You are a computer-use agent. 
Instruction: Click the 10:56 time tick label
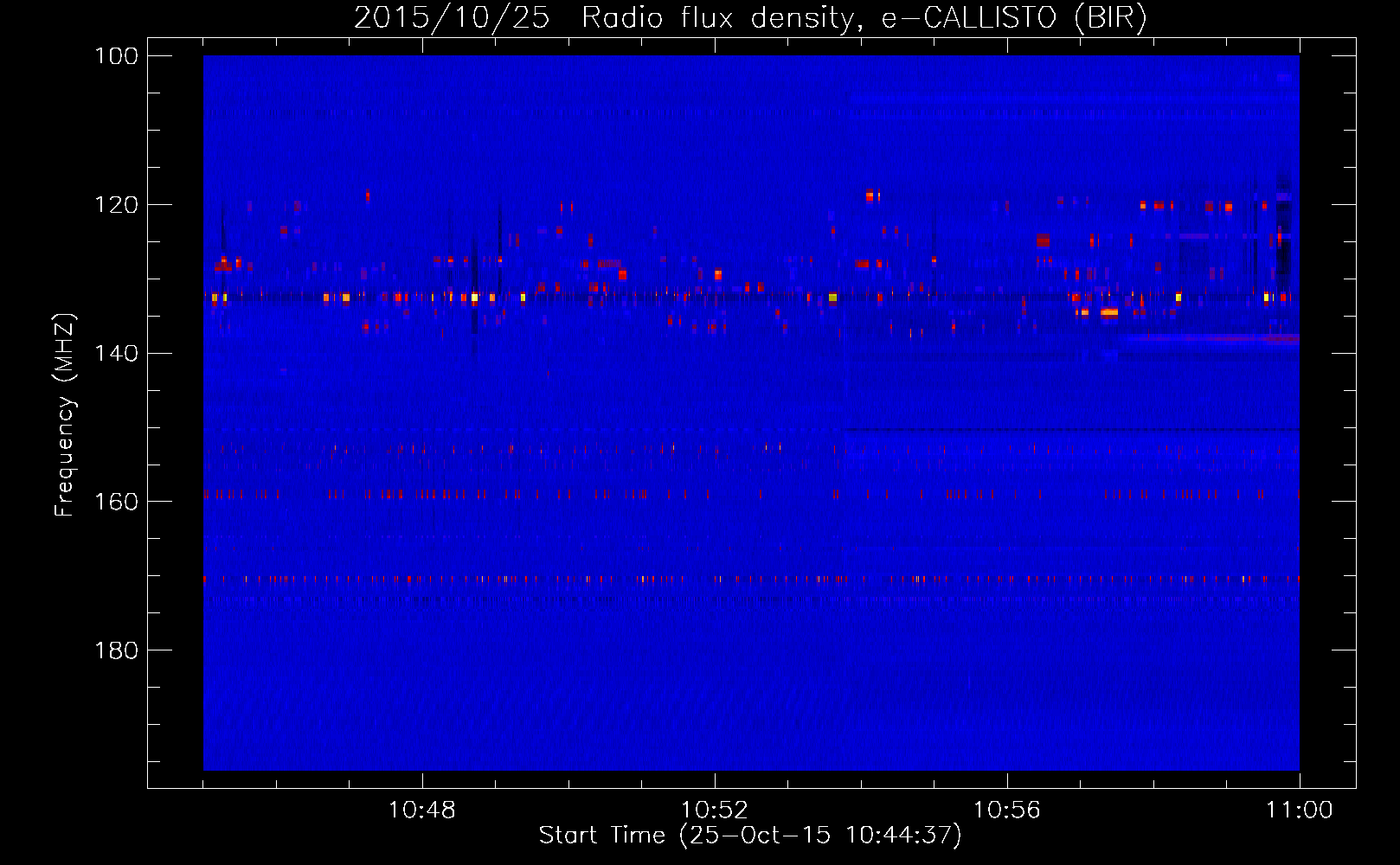point(1007,811)
